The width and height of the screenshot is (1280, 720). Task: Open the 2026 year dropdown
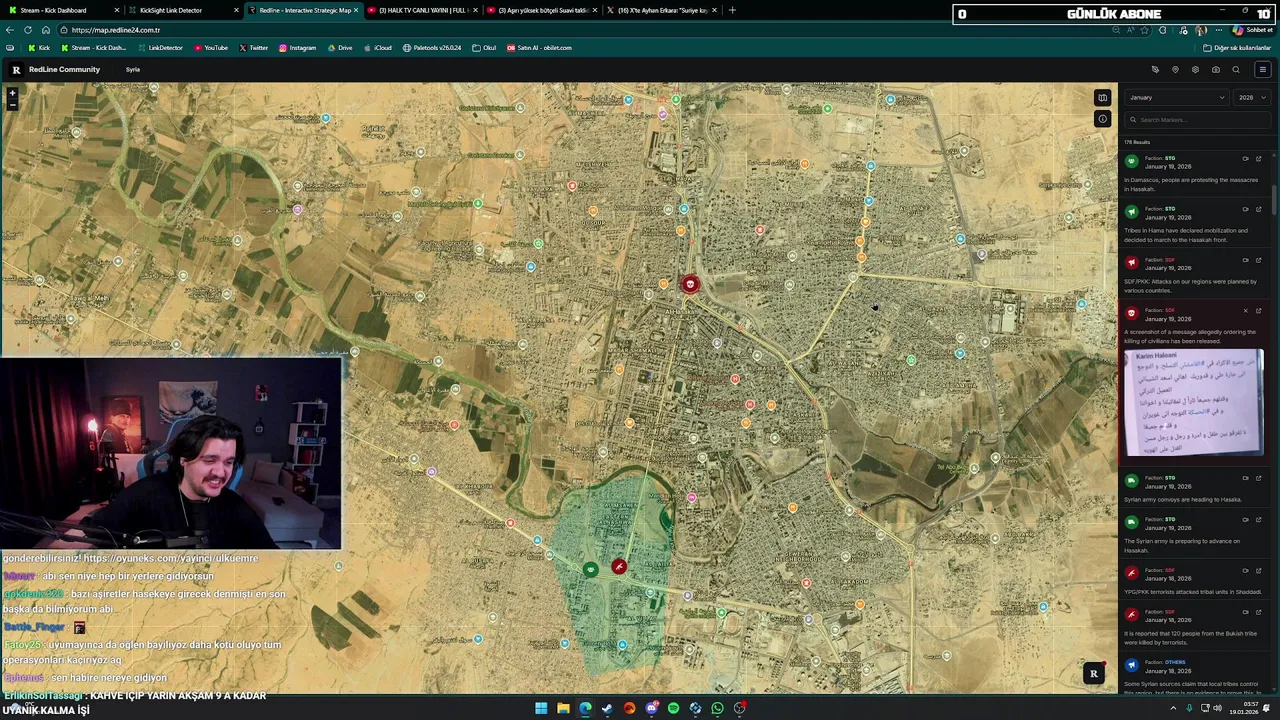pos(1252,98)
